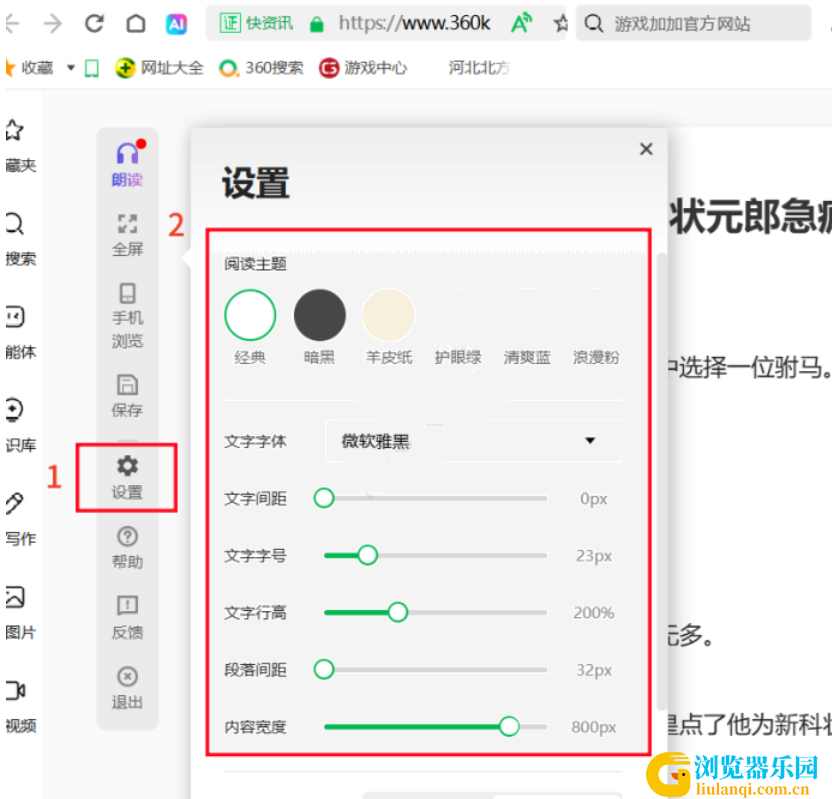Select the 经典 white reading theme
Viewport: 832px width, 799px height.
(250, 315)
